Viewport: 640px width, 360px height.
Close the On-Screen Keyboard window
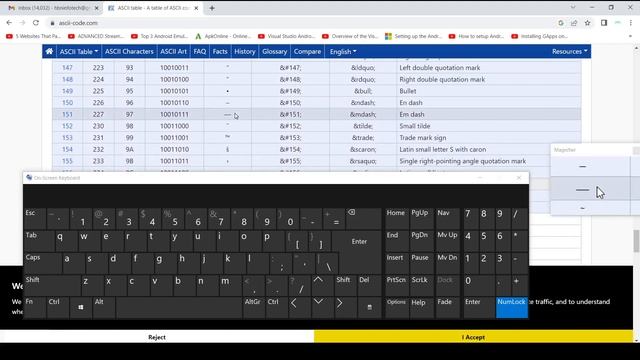[x=519, y=178]
